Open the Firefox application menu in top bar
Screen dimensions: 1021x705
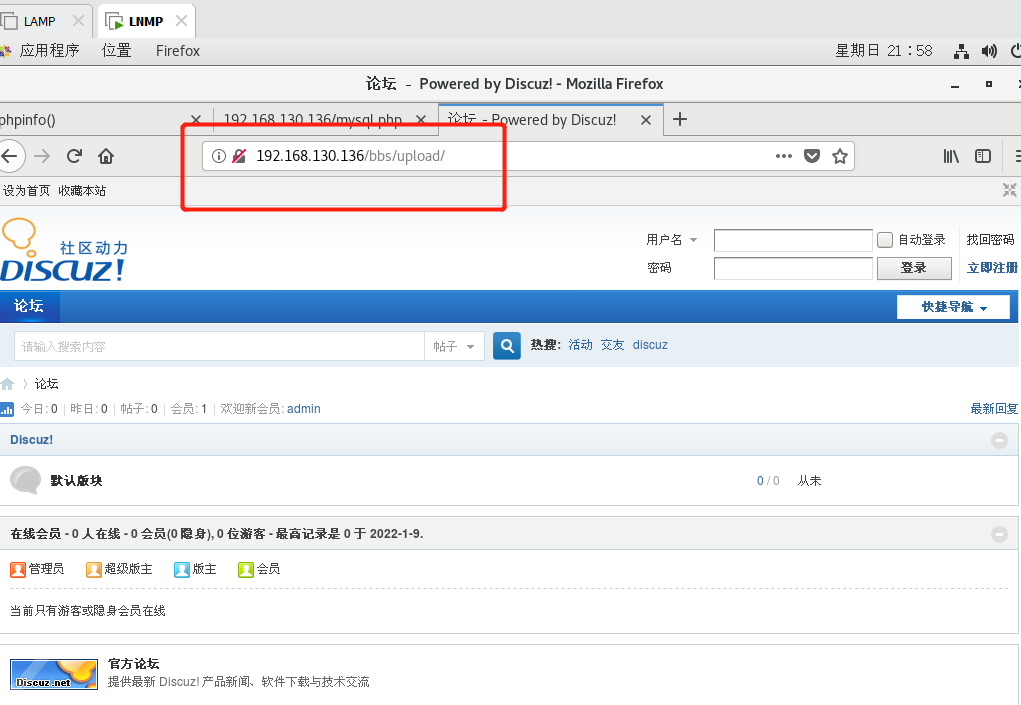(178, 51)
